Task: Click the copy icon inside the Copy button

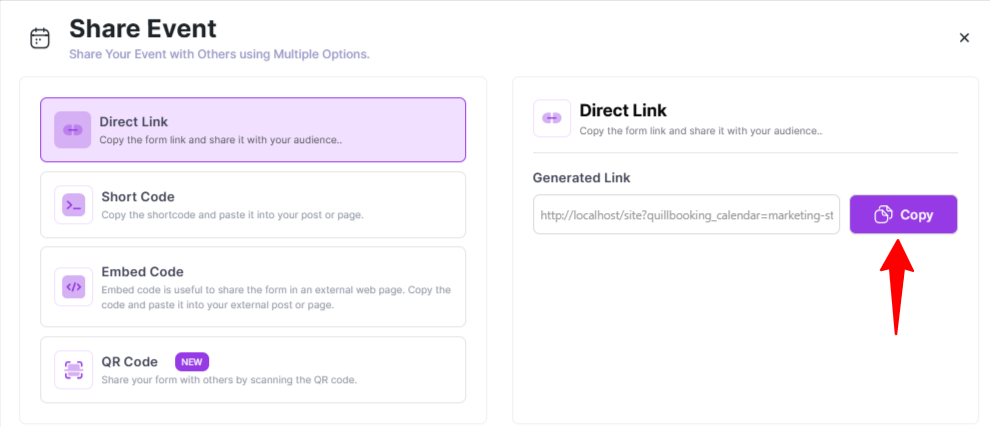Action: [x=883, y=215]
